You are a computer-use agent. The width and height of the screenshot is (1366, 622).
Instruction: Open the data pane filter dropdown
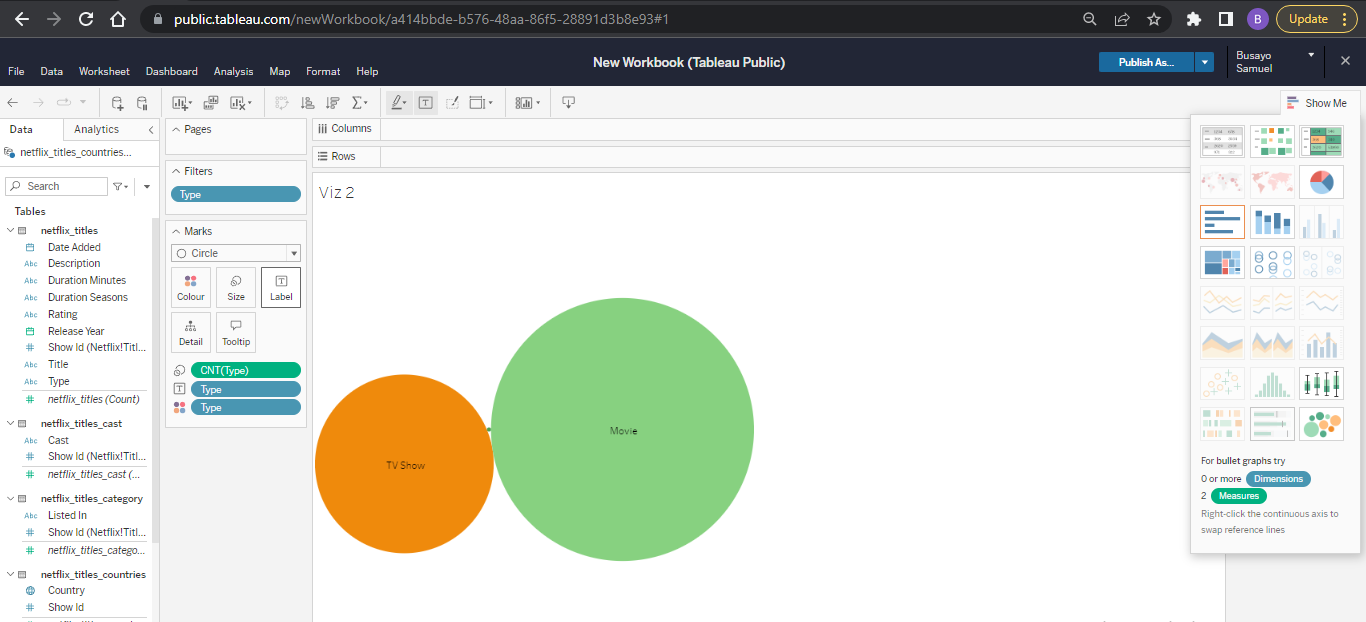121,186
